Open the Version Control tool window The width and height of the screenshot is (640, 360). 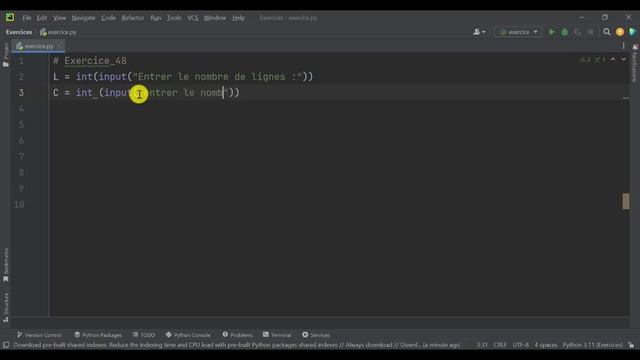click(39, 335)
